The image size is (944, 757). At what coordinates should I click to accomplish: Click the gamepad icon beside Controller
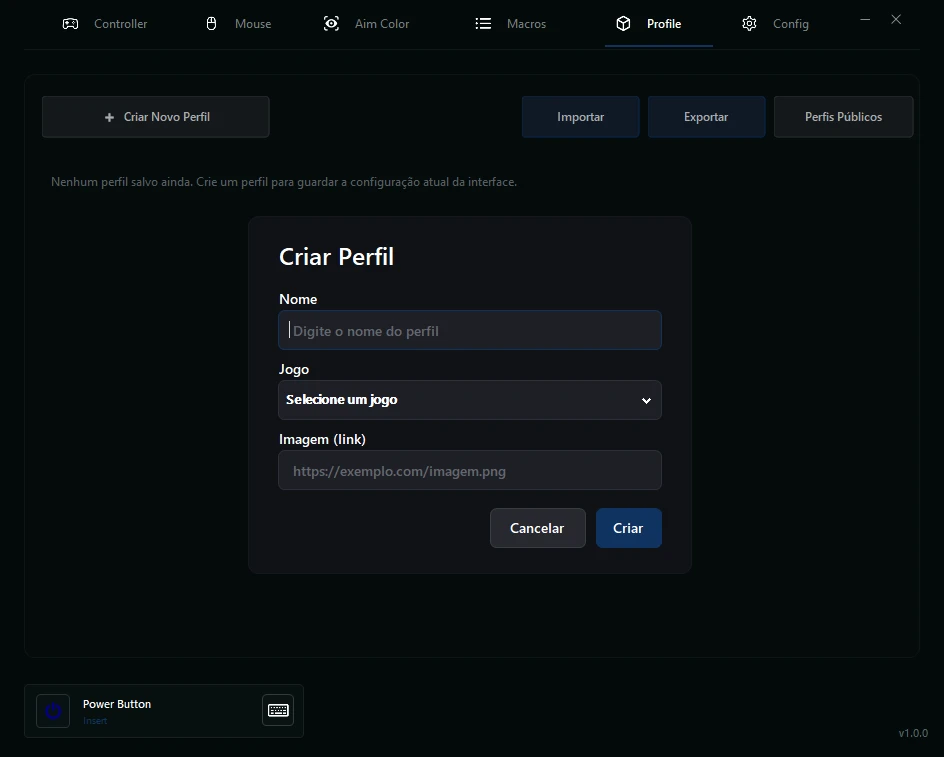click(70, 24)
